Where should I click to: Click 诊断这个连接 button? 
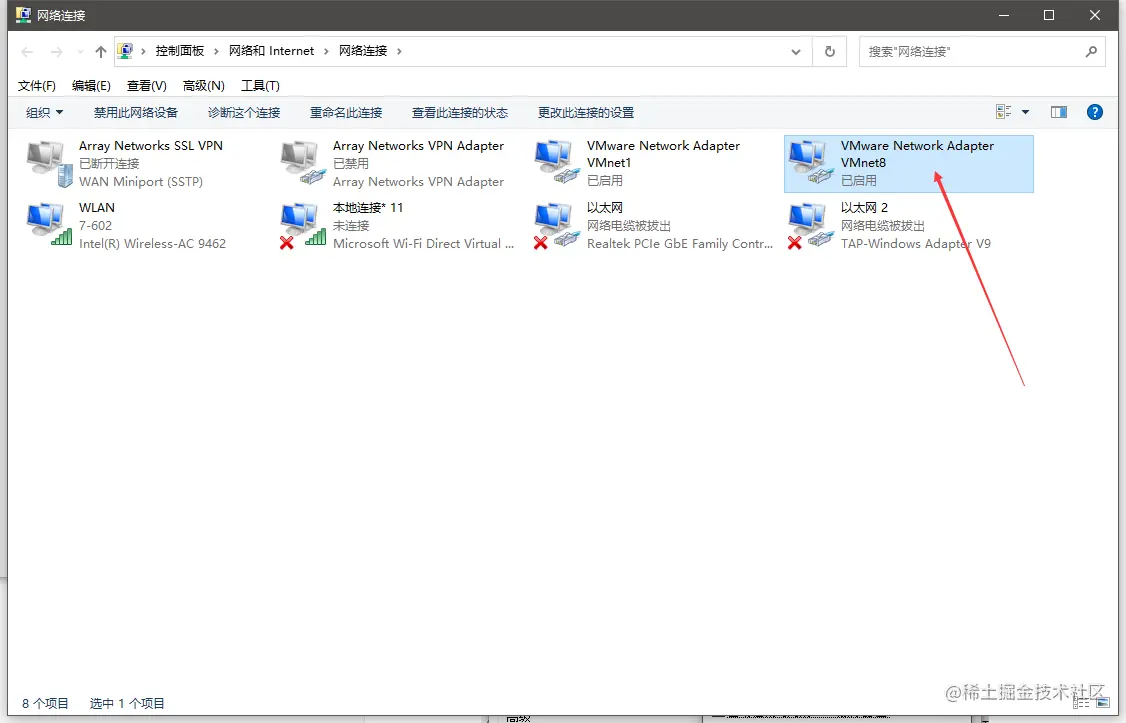244,113
